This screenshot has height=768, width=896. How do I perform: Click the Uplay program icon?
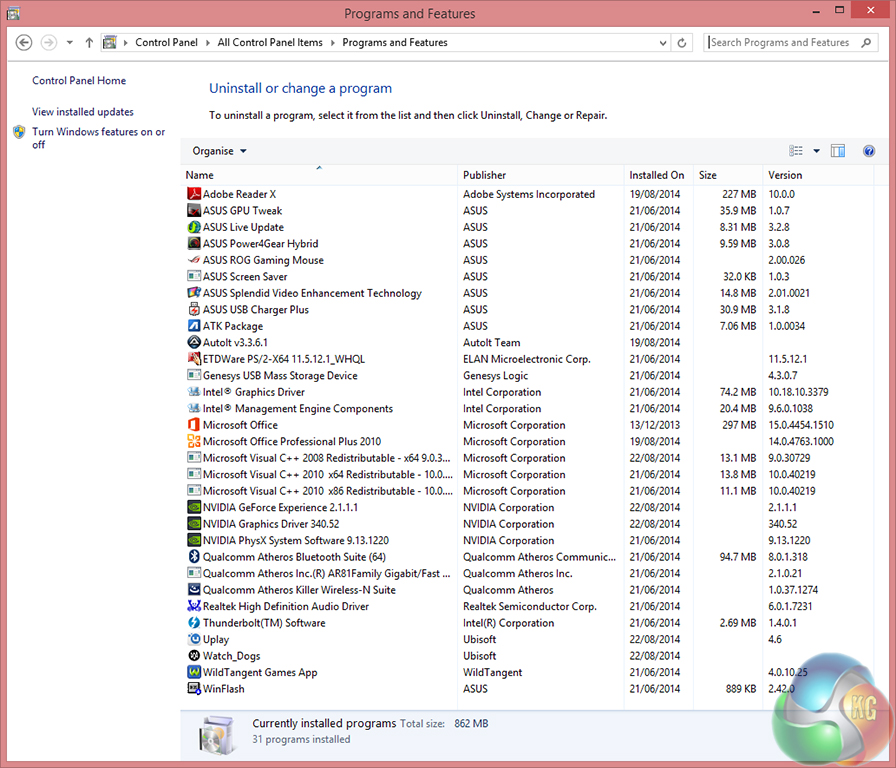click(194, 639)
